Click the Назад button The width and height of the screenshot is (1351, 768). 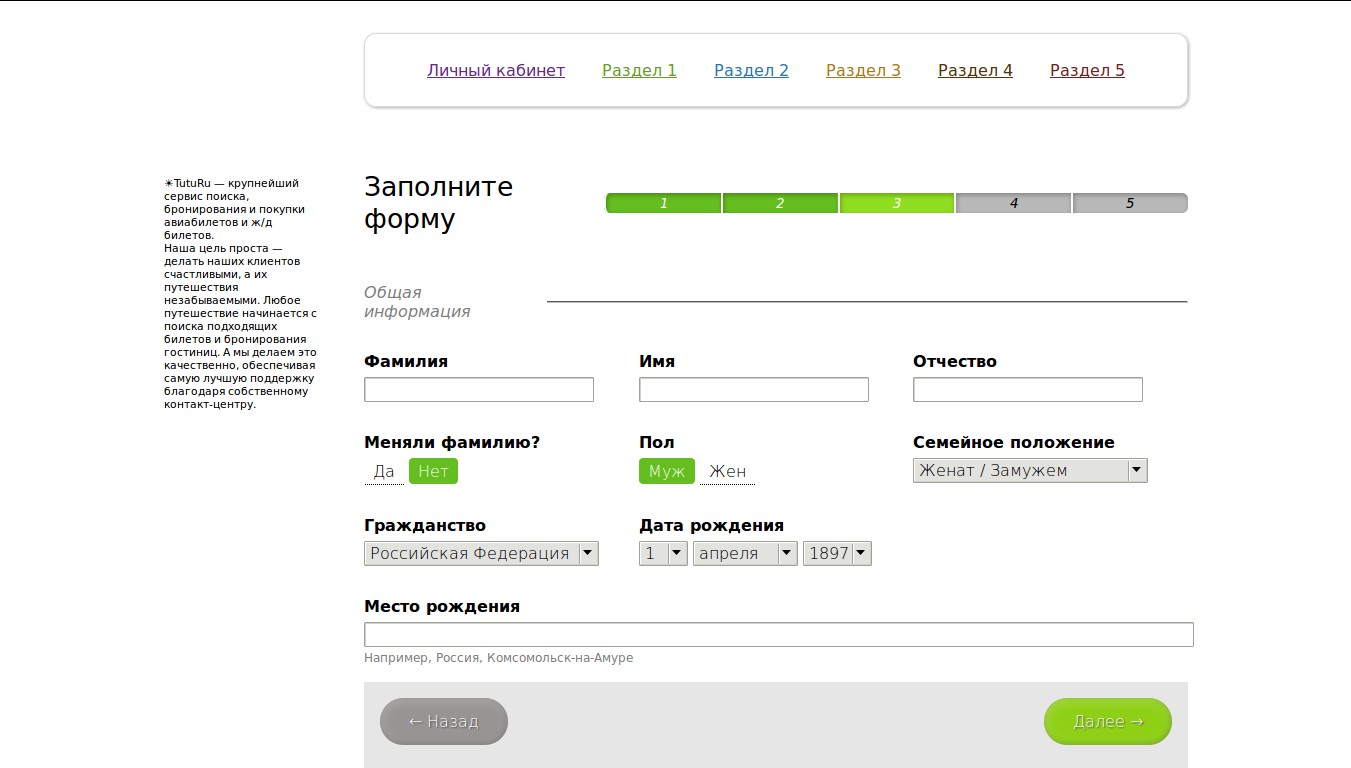click(x=444, y=721)
